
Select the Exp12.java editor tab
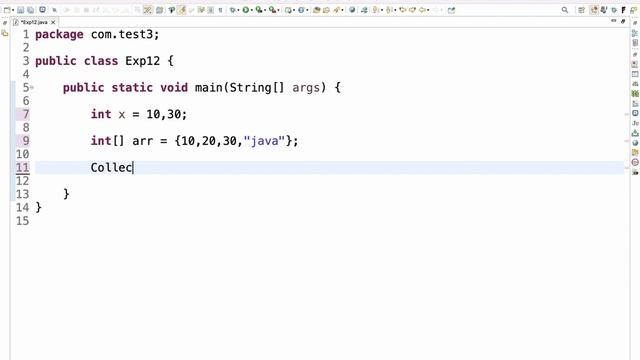34,22
